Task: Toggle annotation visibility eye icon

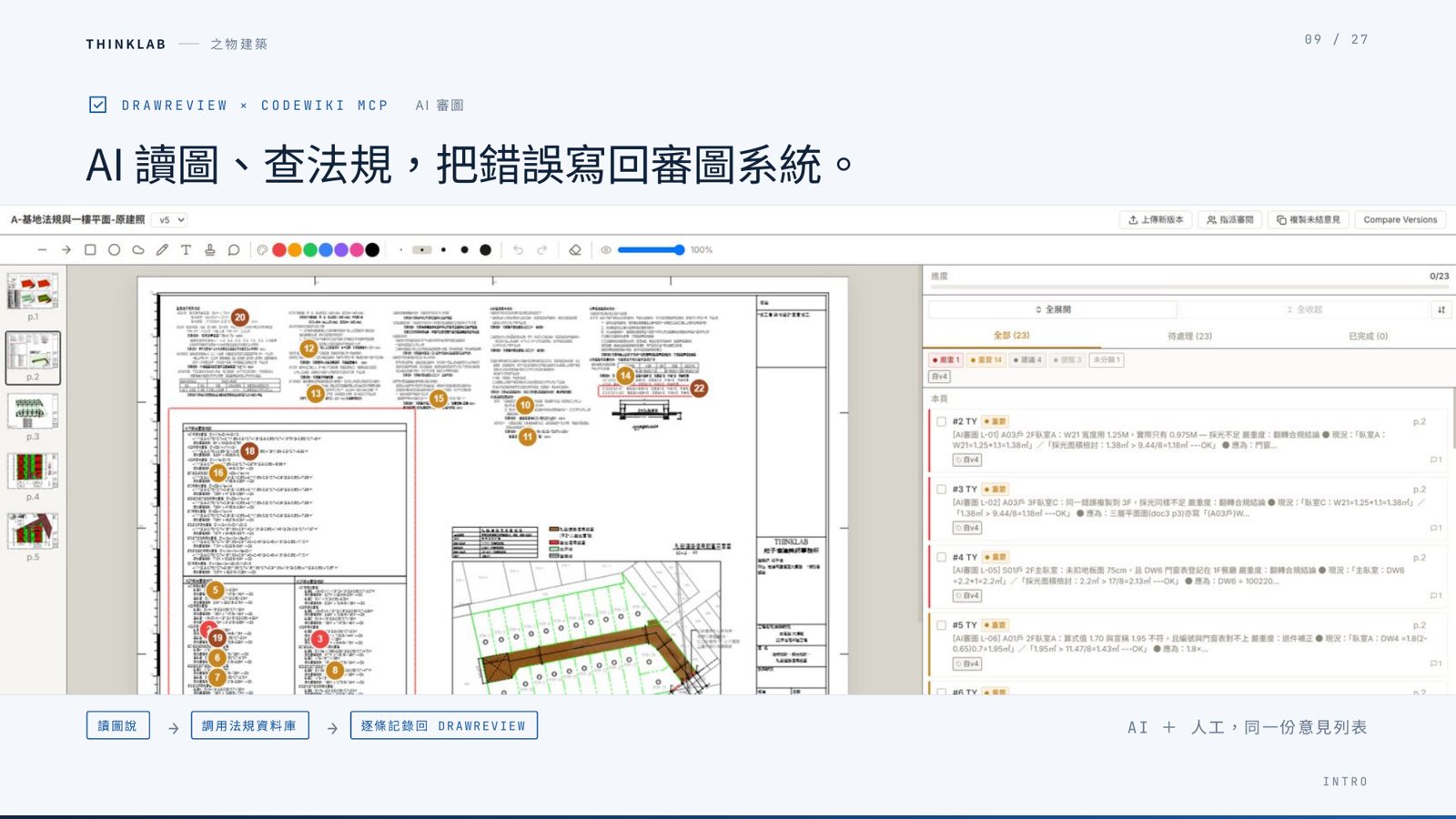Action: [606, 249]
